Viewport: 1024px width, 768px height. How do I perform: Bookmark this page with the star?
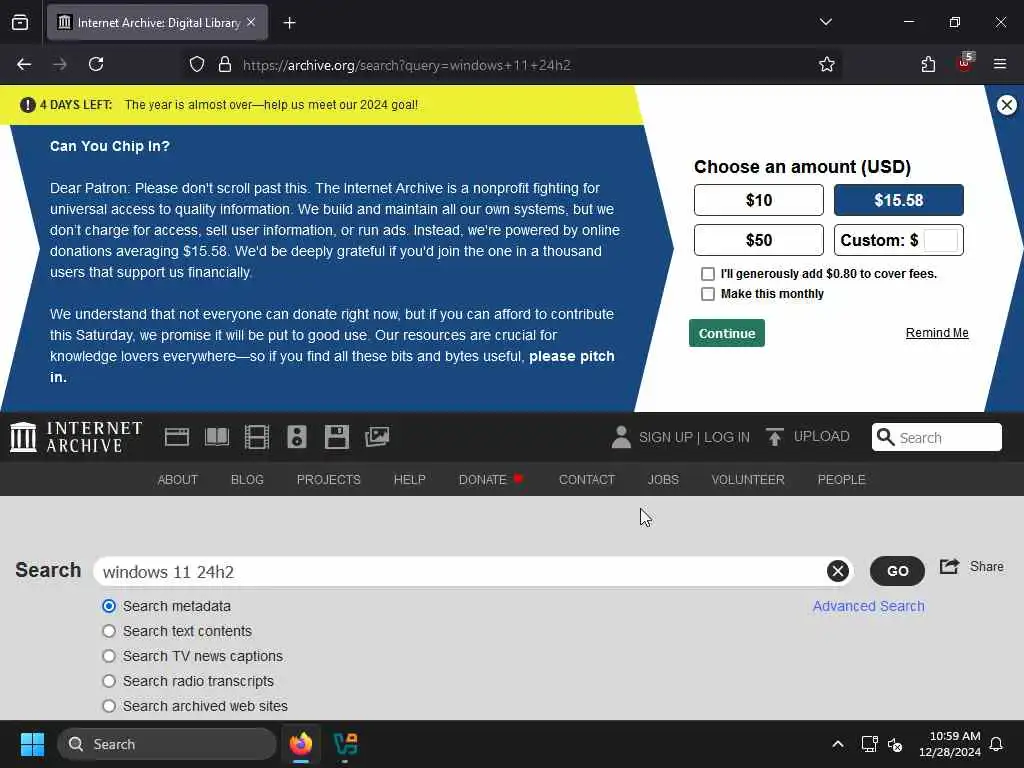coord(827,64)
